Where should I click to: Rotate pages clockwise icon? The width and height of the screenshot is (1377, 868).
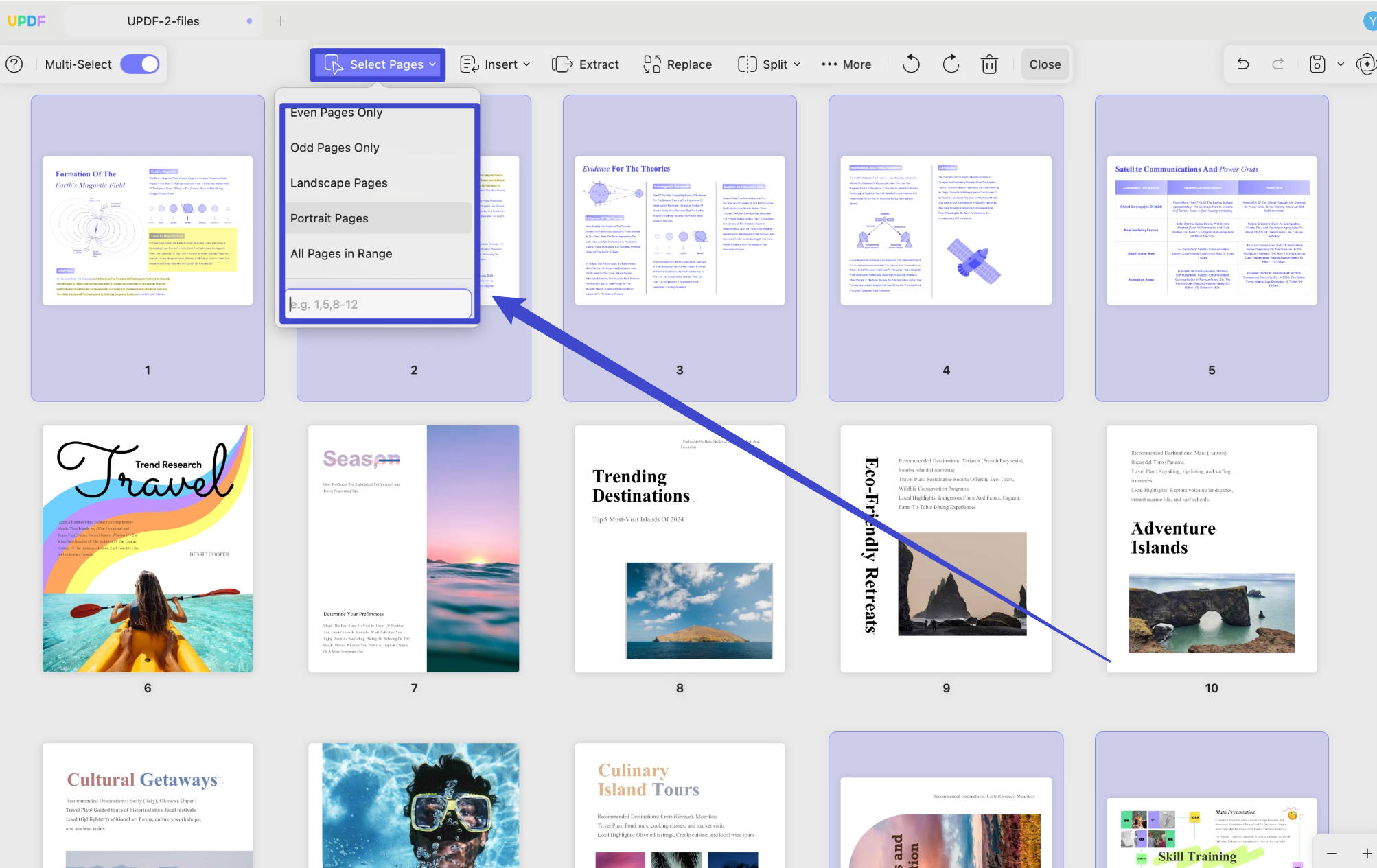coord(951,64)
